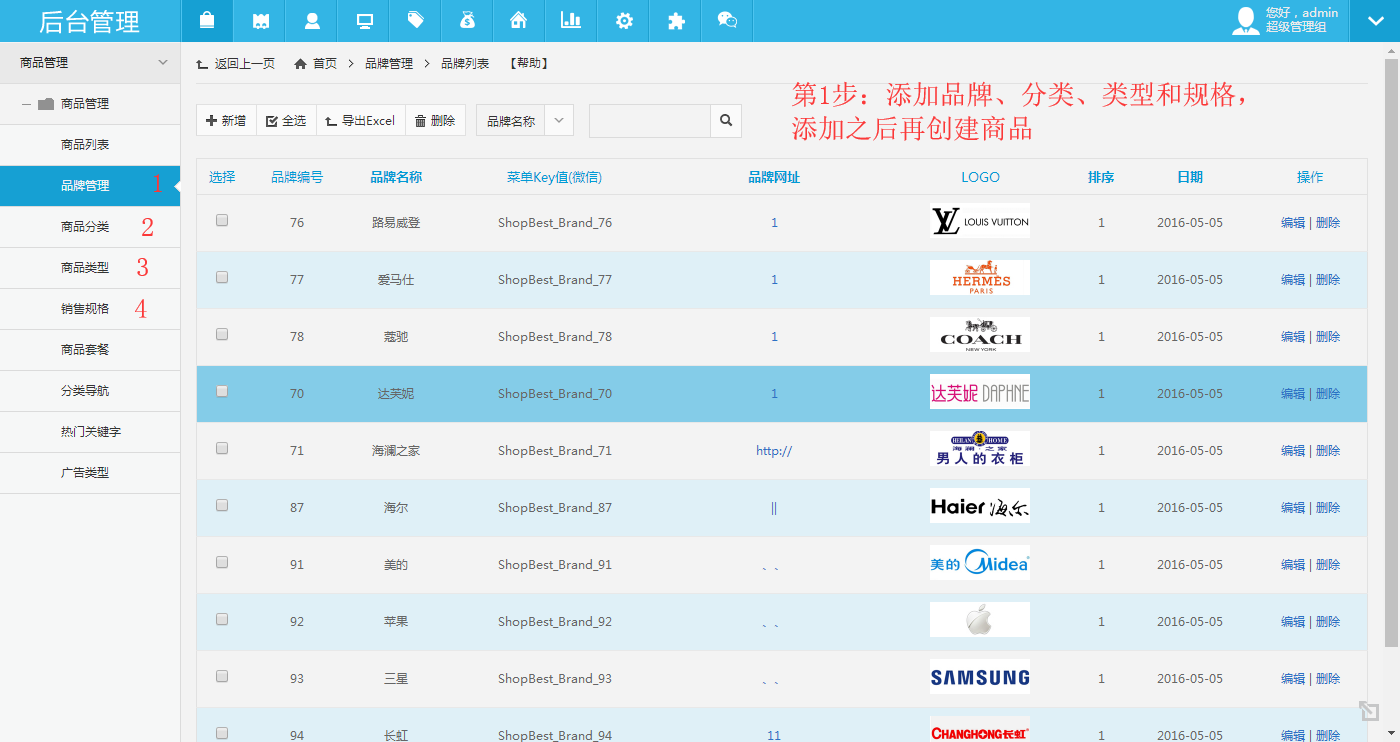The width and height of the screenshot is (1400, 742).
Task: Open 热门关键字 in the sidebar
Action: pyautogui.click(x=90, y=432)
